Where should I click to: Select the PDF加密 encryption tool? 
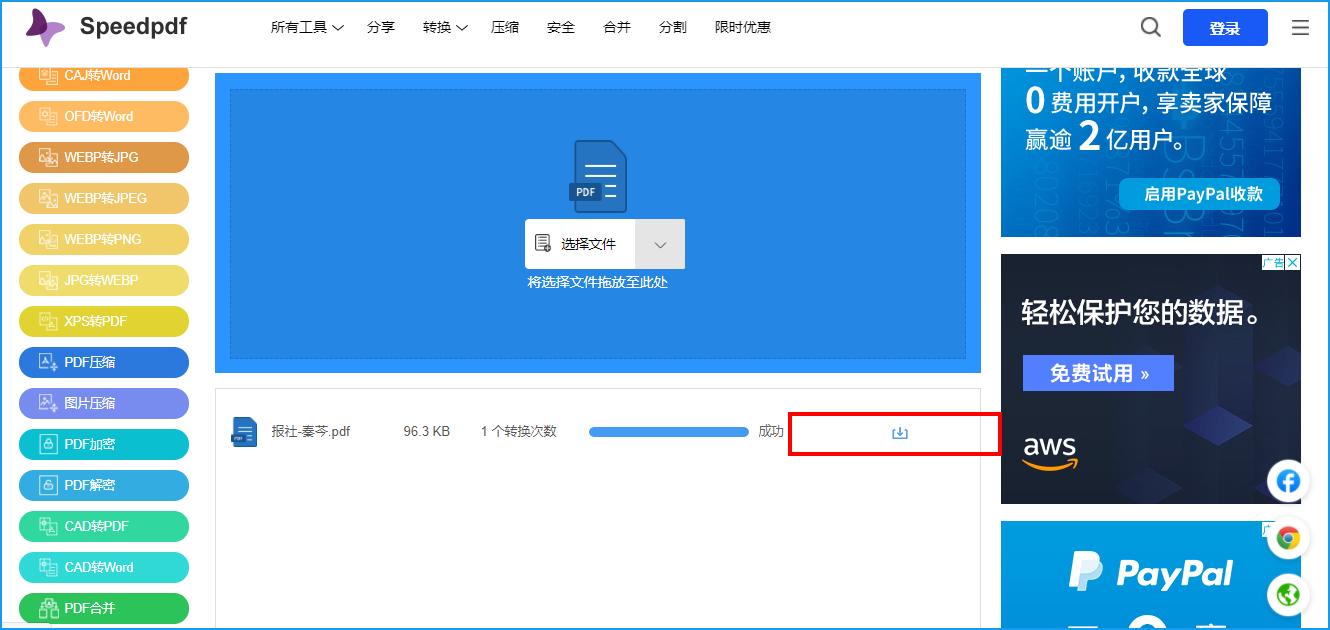click(103, 444)
